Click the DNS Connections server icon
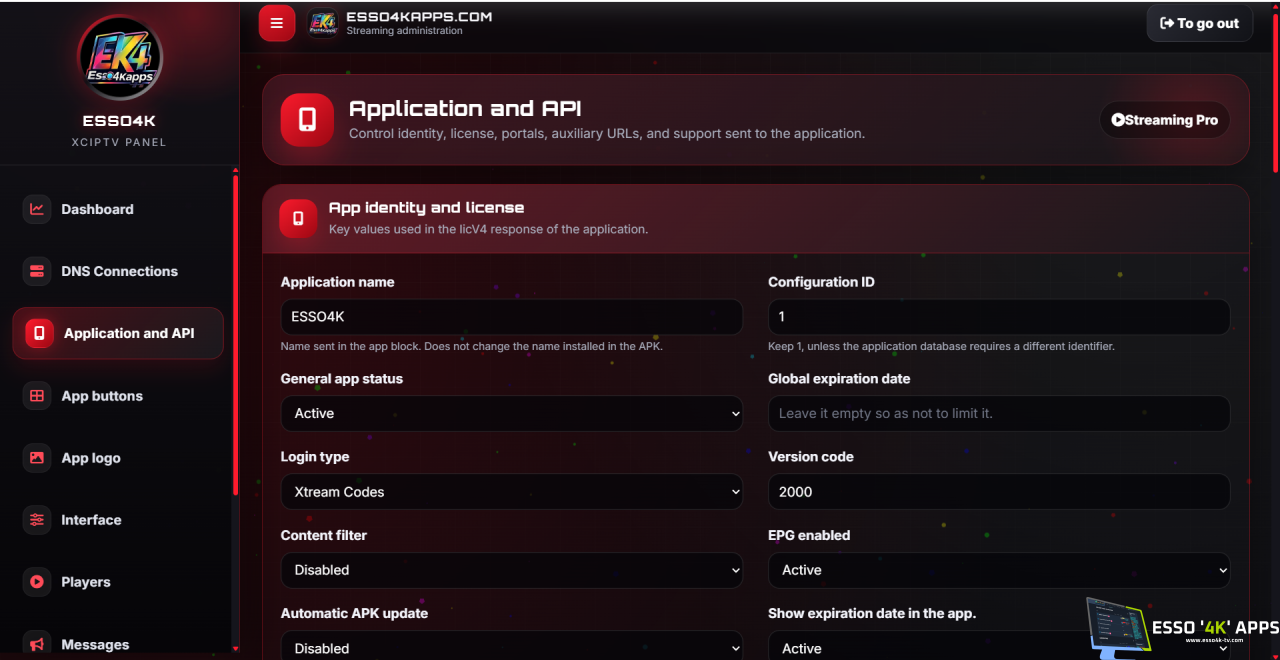The height and width of the screenshot is (660, 1280). coord(37,271)
